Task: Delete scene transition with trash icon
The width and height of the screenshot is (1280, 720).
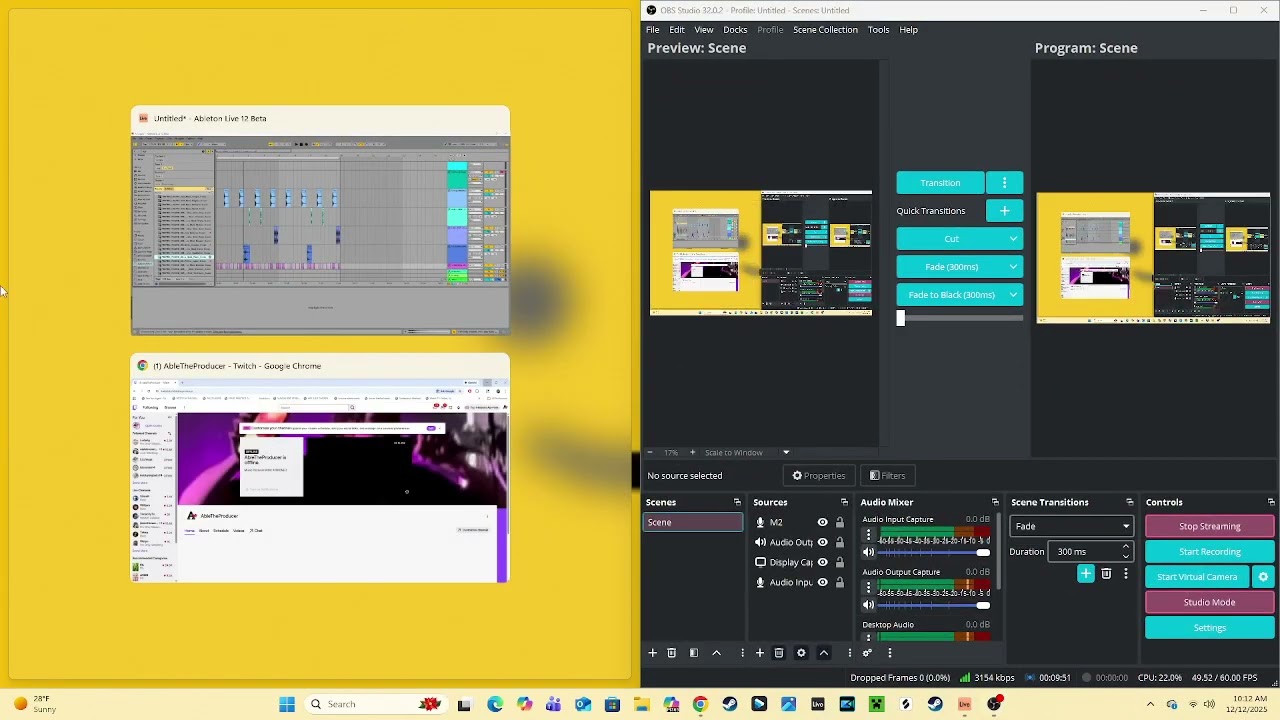Action: 1106,574
